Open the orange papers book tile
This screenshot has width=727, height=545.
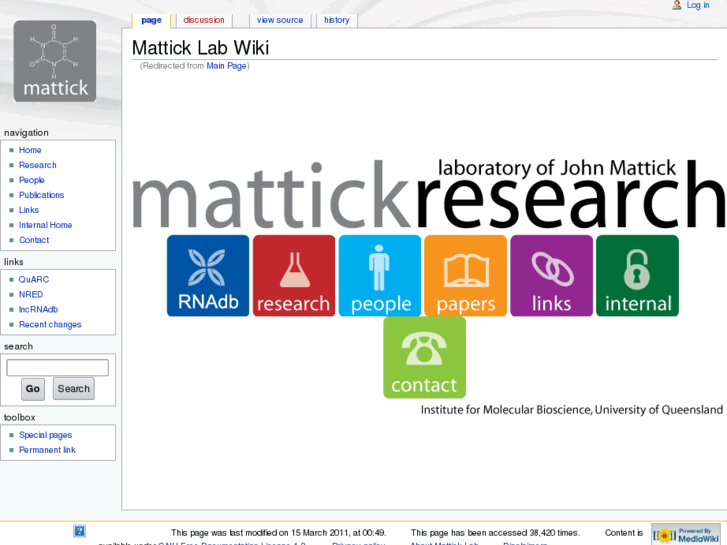pos(466,276)
